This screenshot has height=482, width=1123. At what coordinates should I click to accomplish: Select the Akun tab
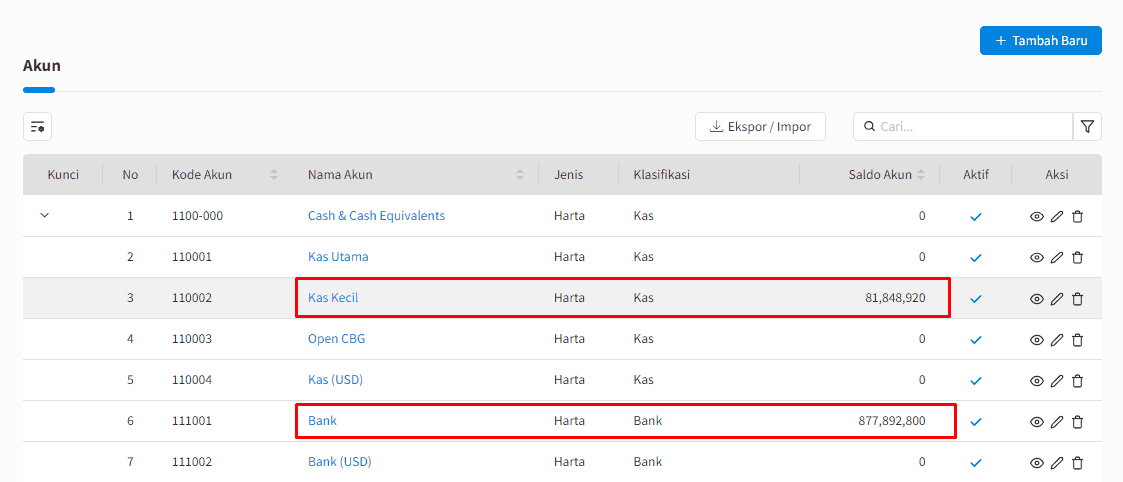tap(42, 67)
